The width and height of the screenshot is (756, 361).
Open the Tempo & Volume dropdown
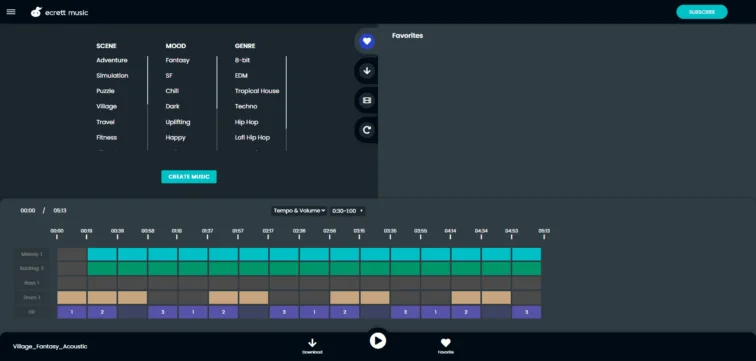299,211
